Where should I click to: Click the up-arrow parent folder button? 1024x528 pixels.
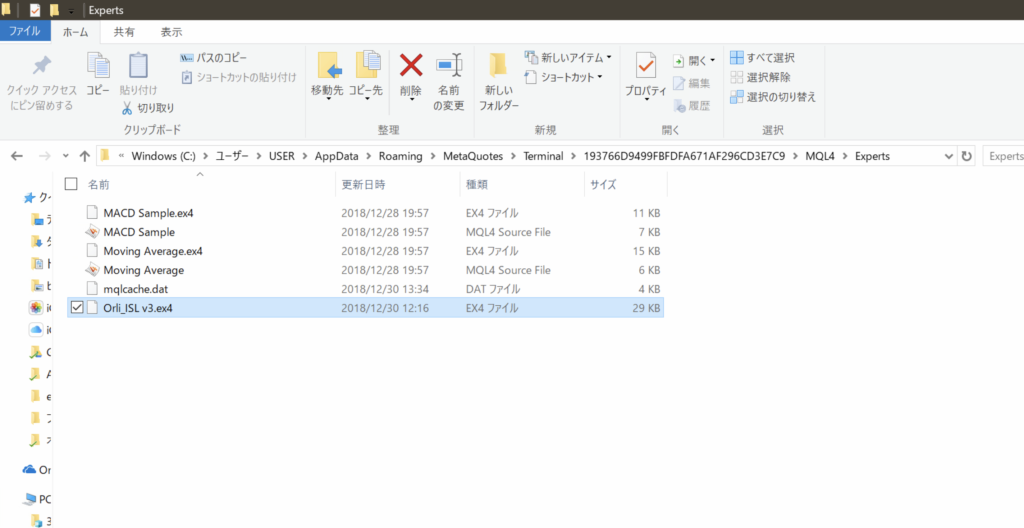pyautogui.click(x=84, y=156)
